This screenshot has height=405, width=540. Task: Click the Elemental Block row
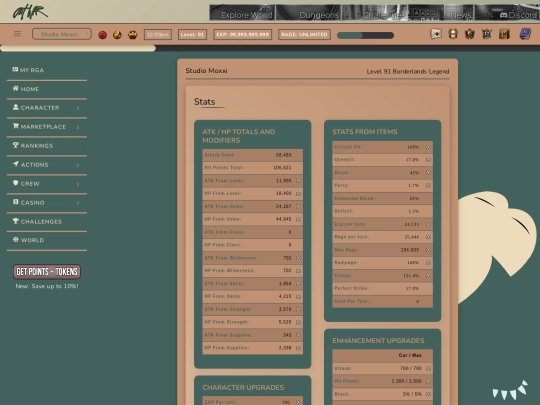coord(382,198)
